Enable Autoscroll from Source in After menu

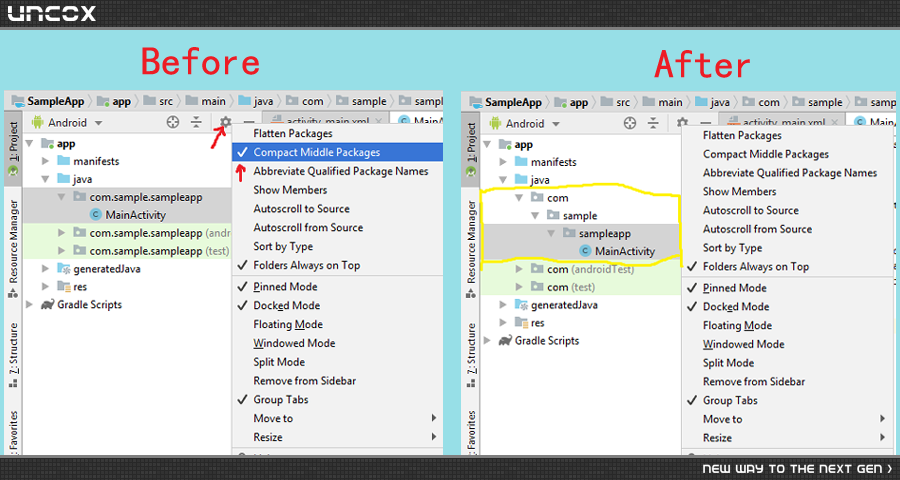coord(788,229)
